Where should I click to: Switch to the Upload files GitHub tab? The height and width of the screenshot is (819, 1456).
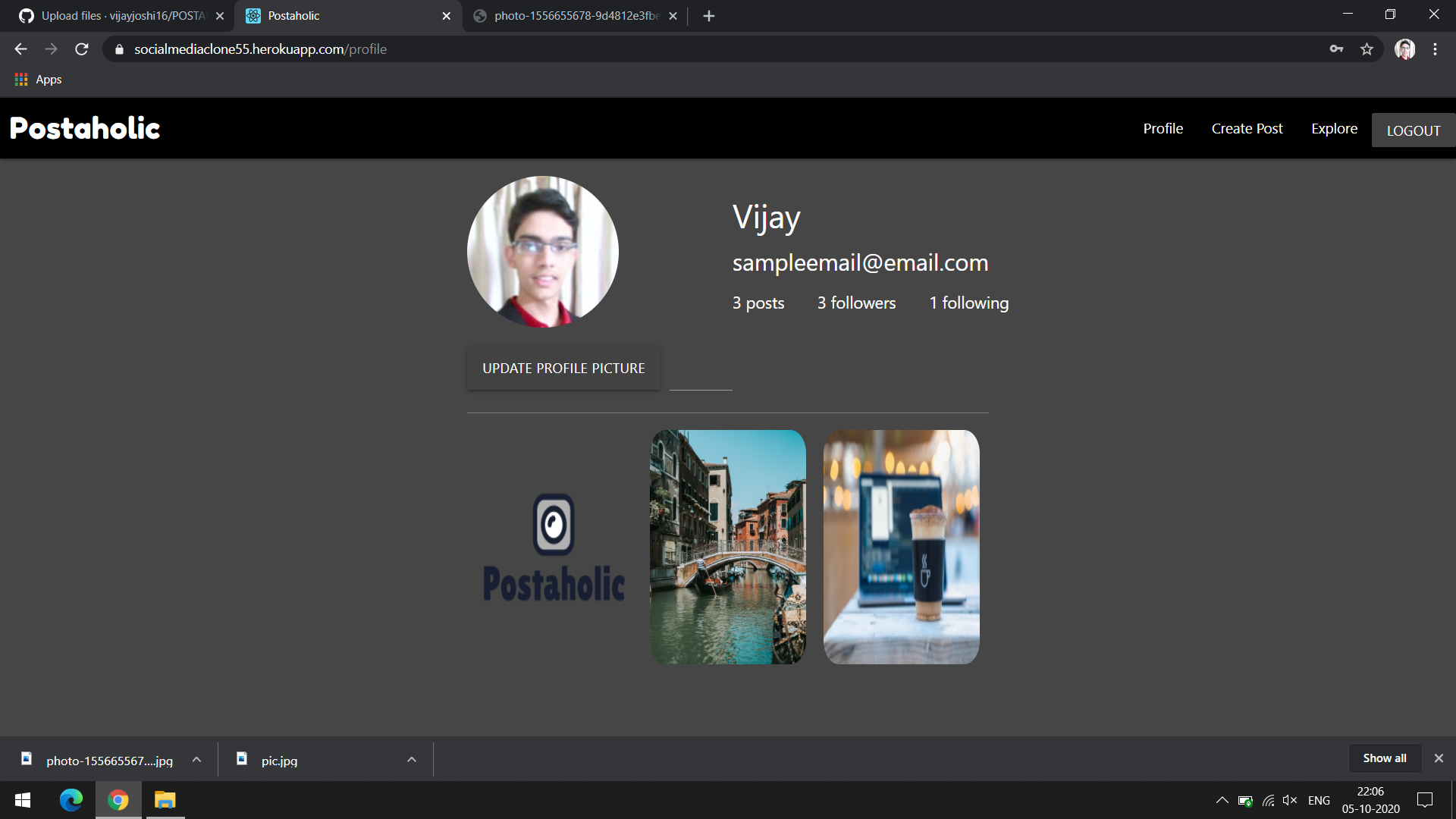click(x=121, y=16)
